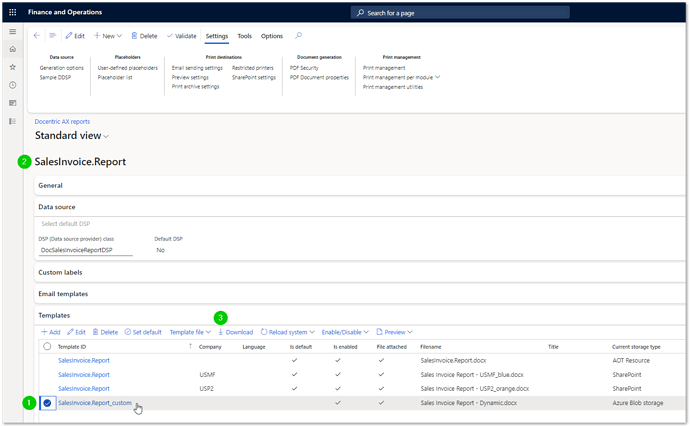Select the Settings tab
Viewport: 690px width, 426px height.
217,36
